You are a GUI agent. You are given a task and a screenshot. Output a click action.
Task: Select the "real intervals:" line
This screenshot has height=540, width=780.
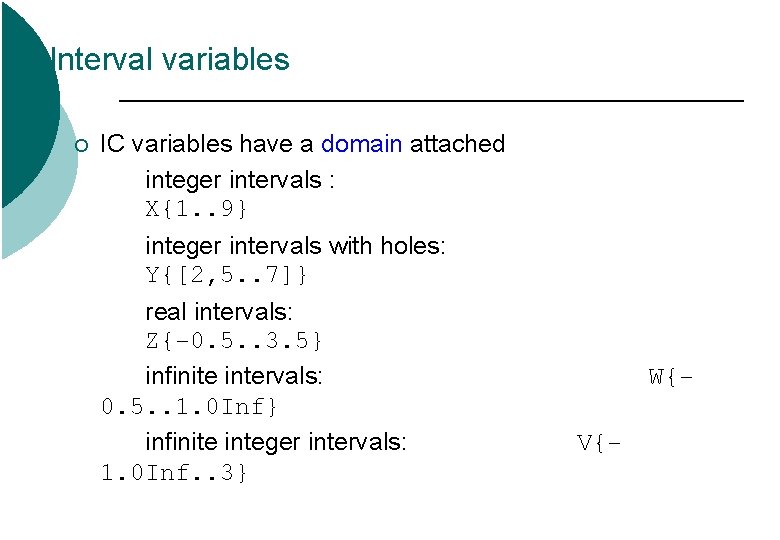[x=219, y=311]
